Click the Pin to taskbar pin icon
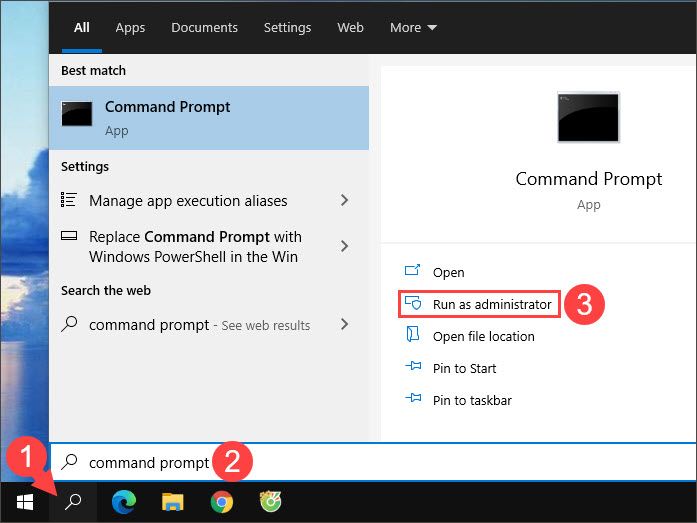The width and height of the screenshot is (697, 523). point(413,398)
